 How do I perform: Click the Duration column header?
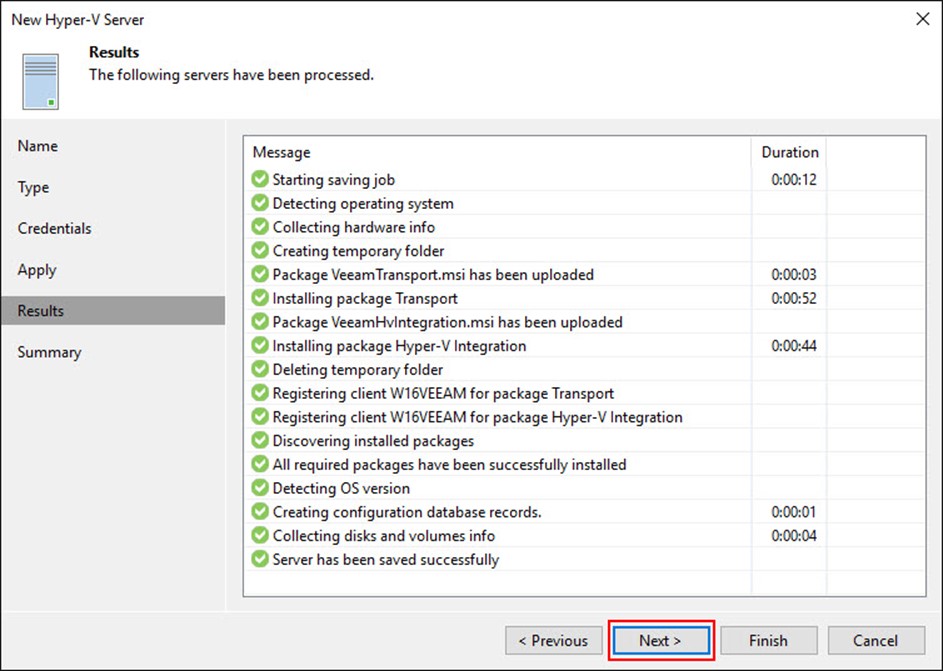coord(790,152)
